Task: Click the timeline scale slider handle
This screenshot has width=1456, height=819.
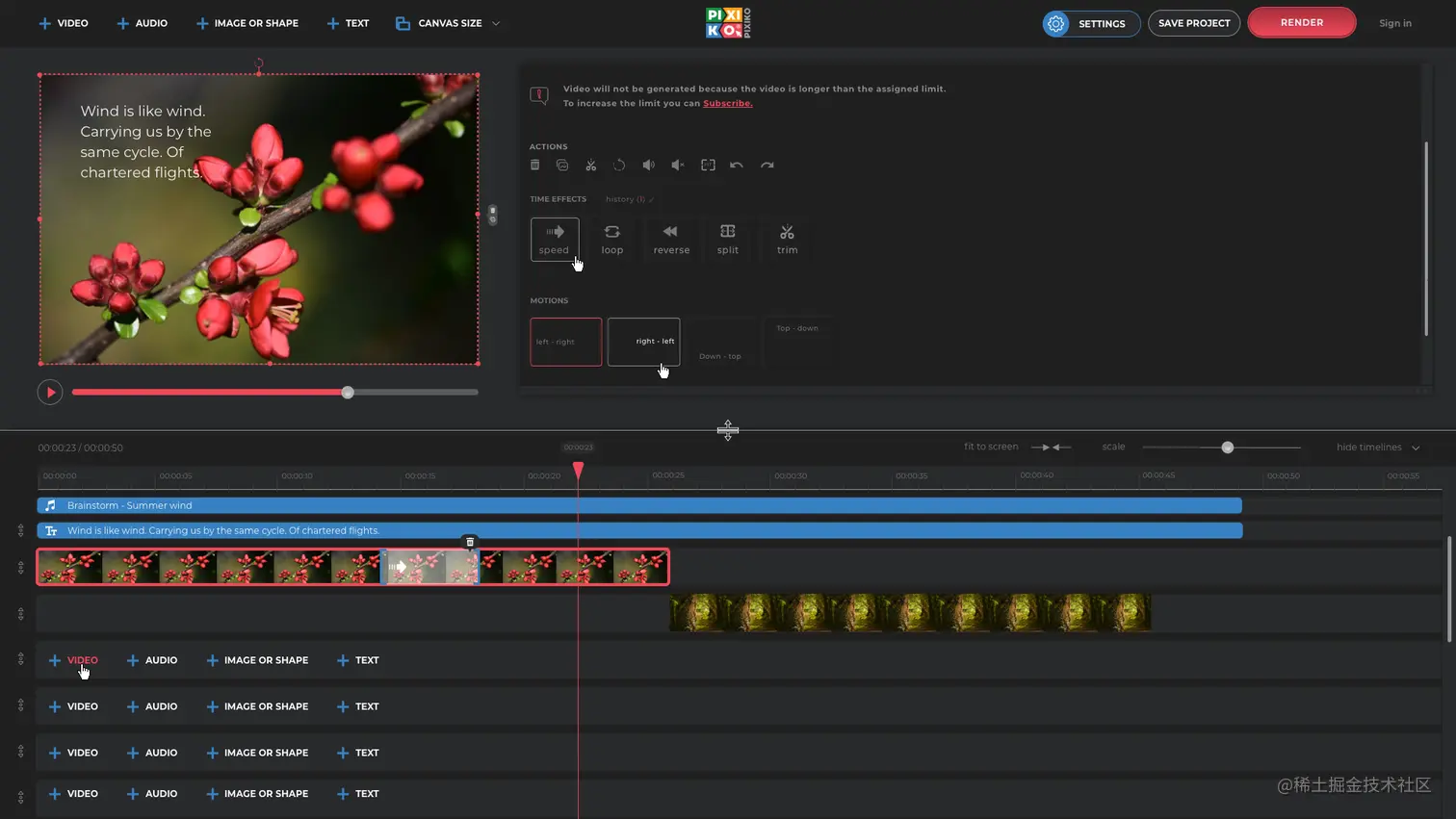Action: click(1227, 448)
